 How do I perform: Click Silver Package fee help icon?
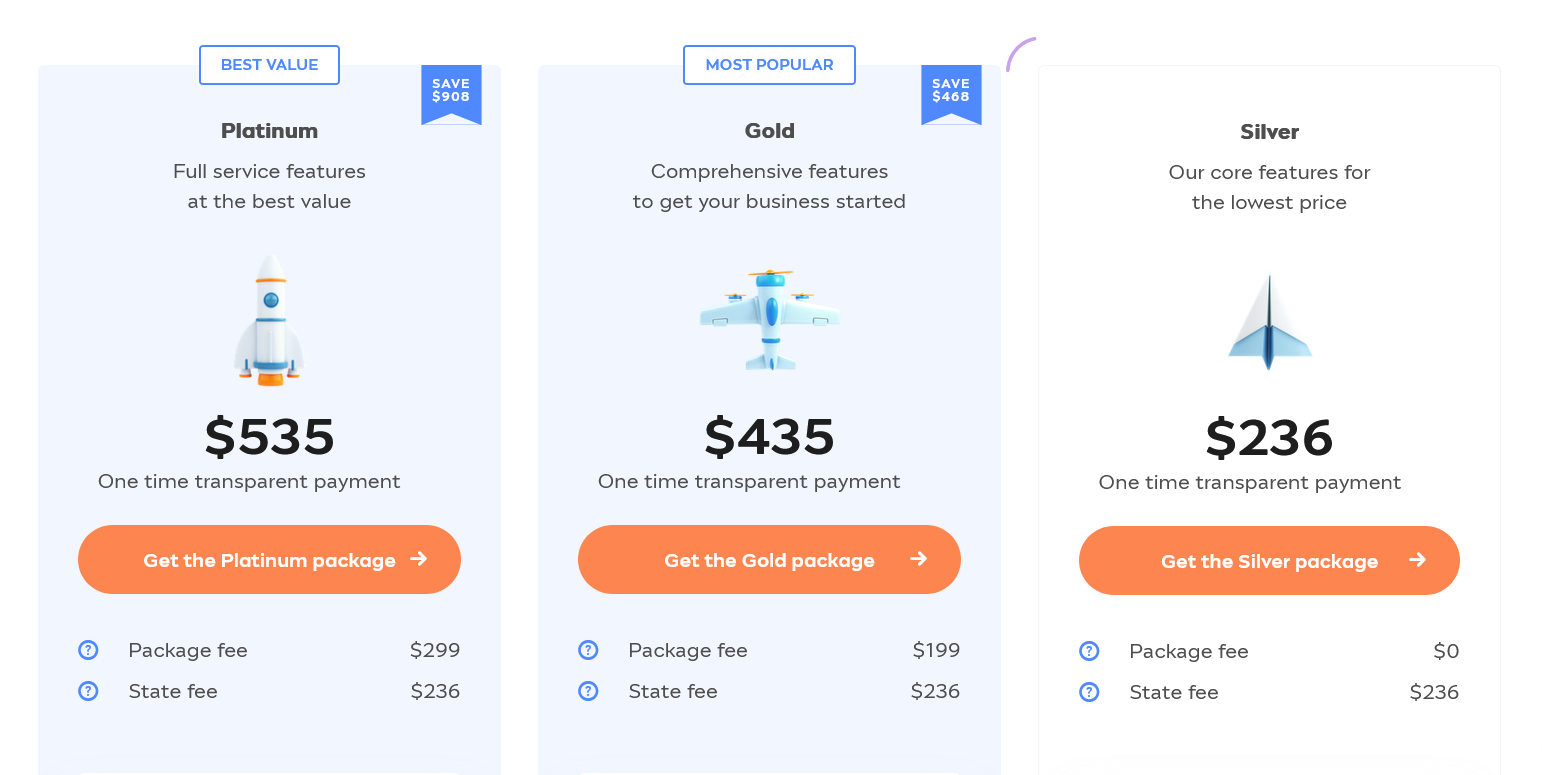(x=1089, y=651)
